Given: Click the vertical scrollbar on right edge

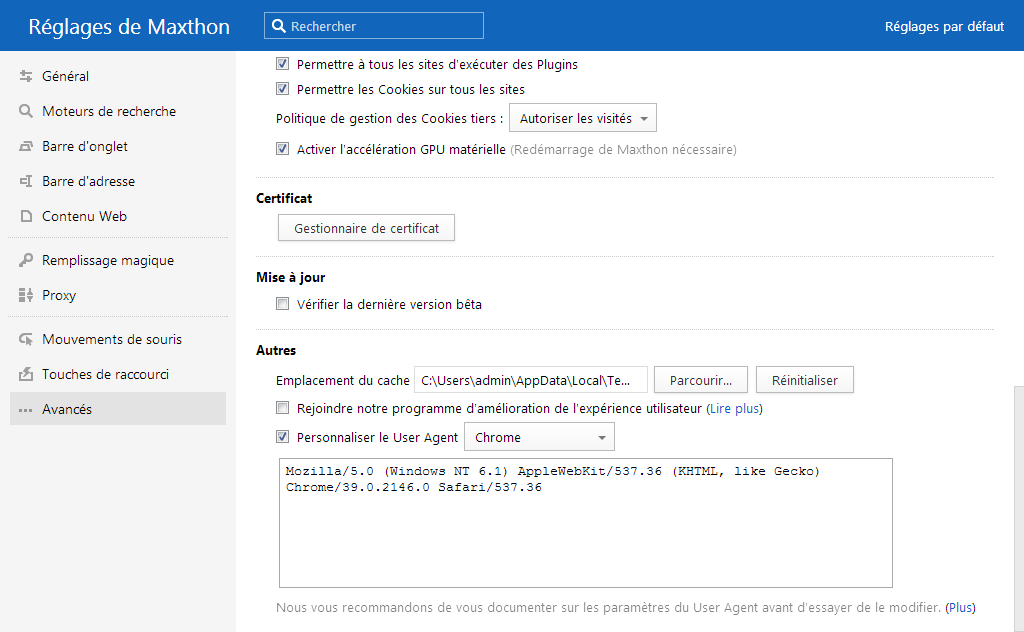Looking at the screenshot, I should click(x=1019, y=509).
